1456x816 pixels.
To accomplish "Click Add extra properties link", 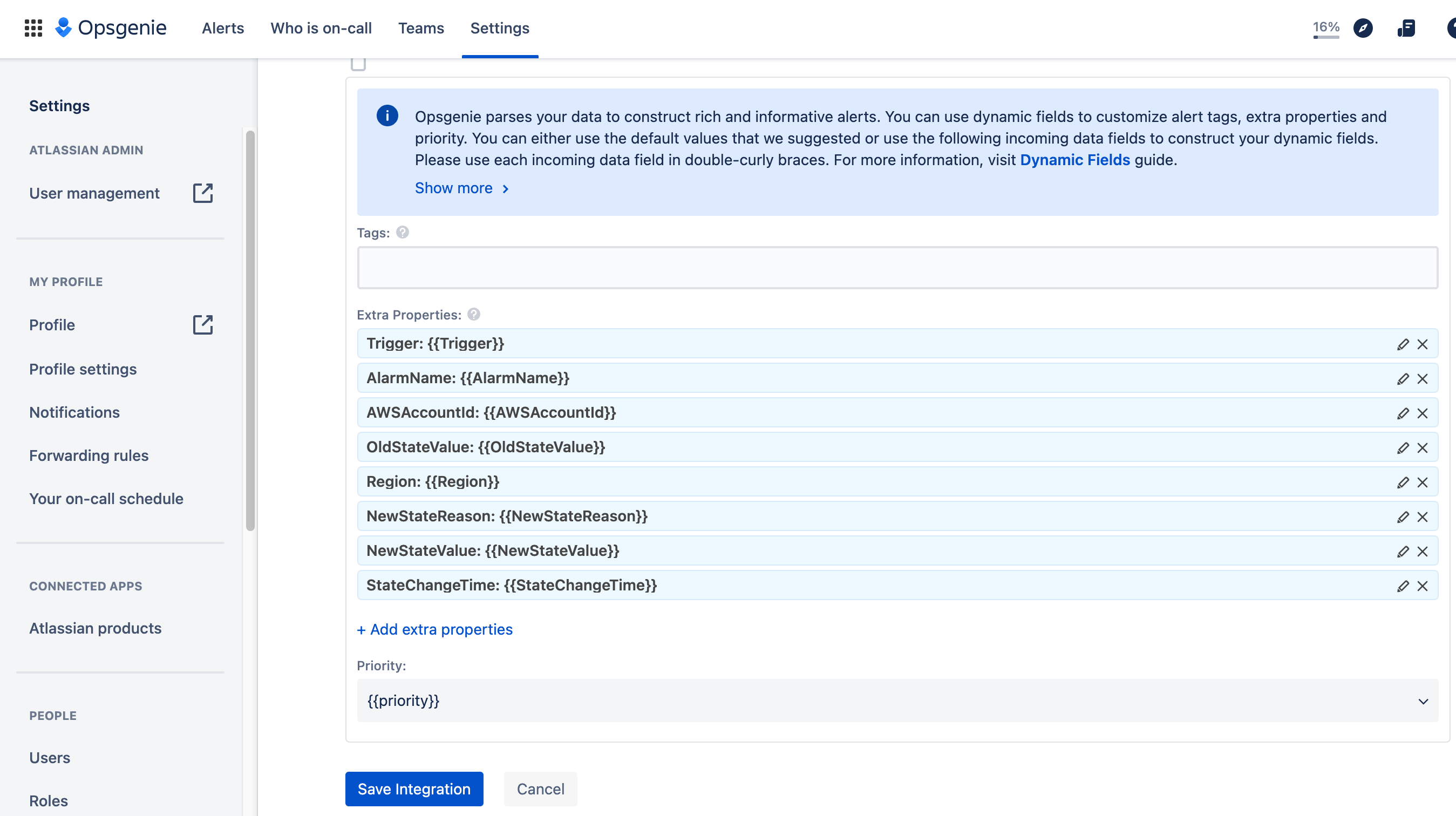I will (x=435, y=629).
